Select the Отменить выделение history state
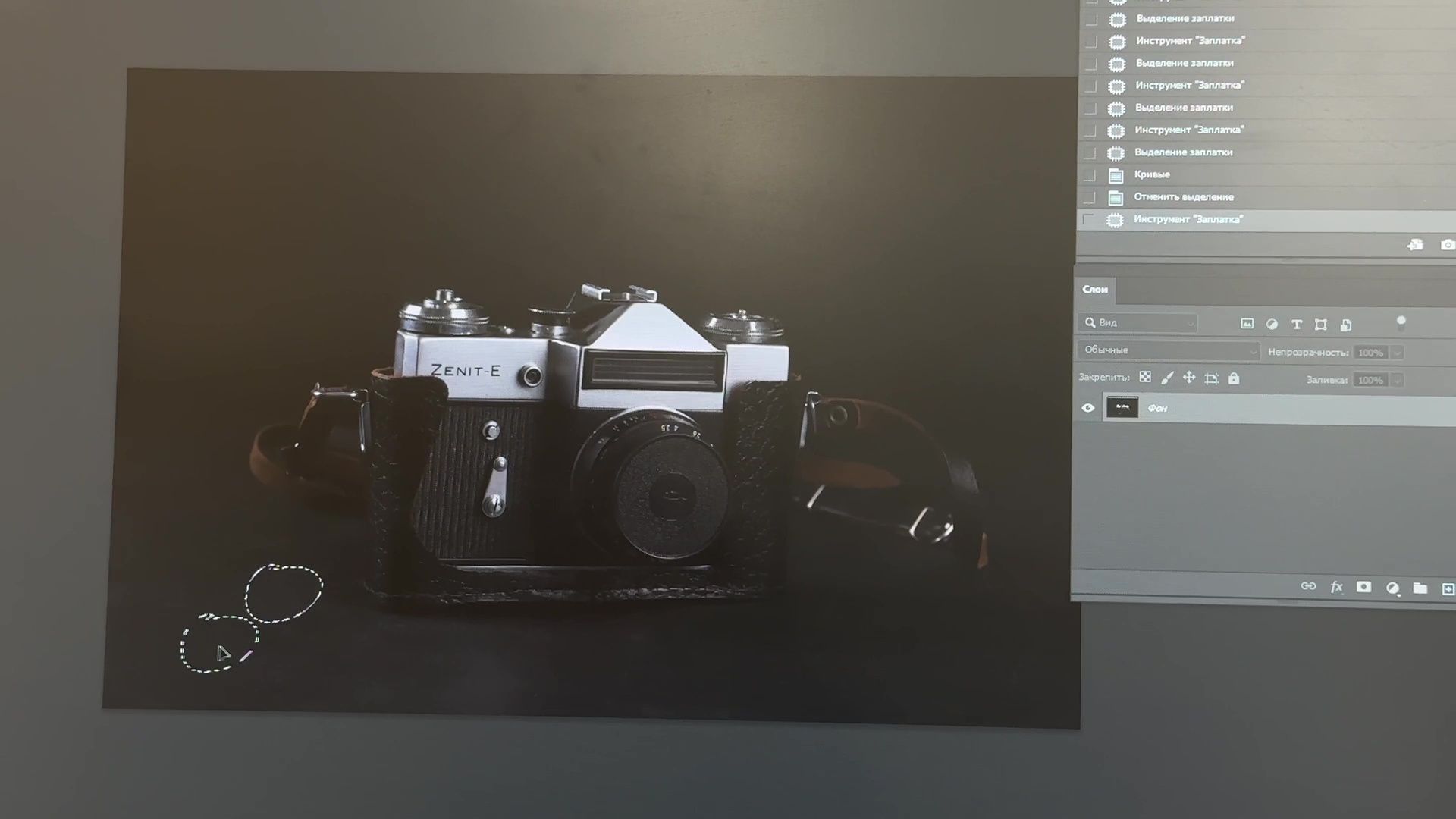 pyautogui.click(x=1183, y=197)
